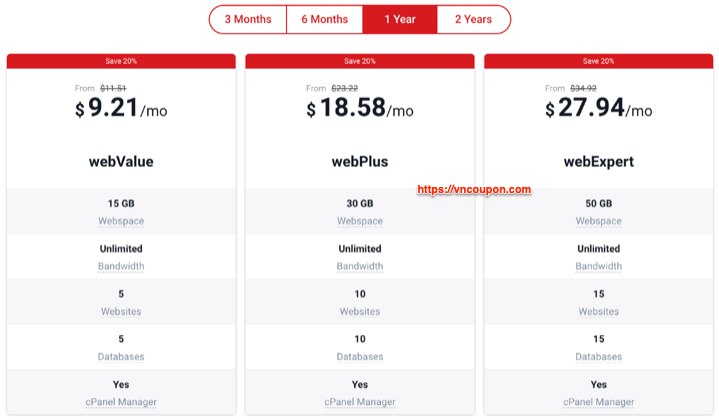Select the 3 Months billing tab
Viewport: 719px width, 420px height.
click(248, 19)
